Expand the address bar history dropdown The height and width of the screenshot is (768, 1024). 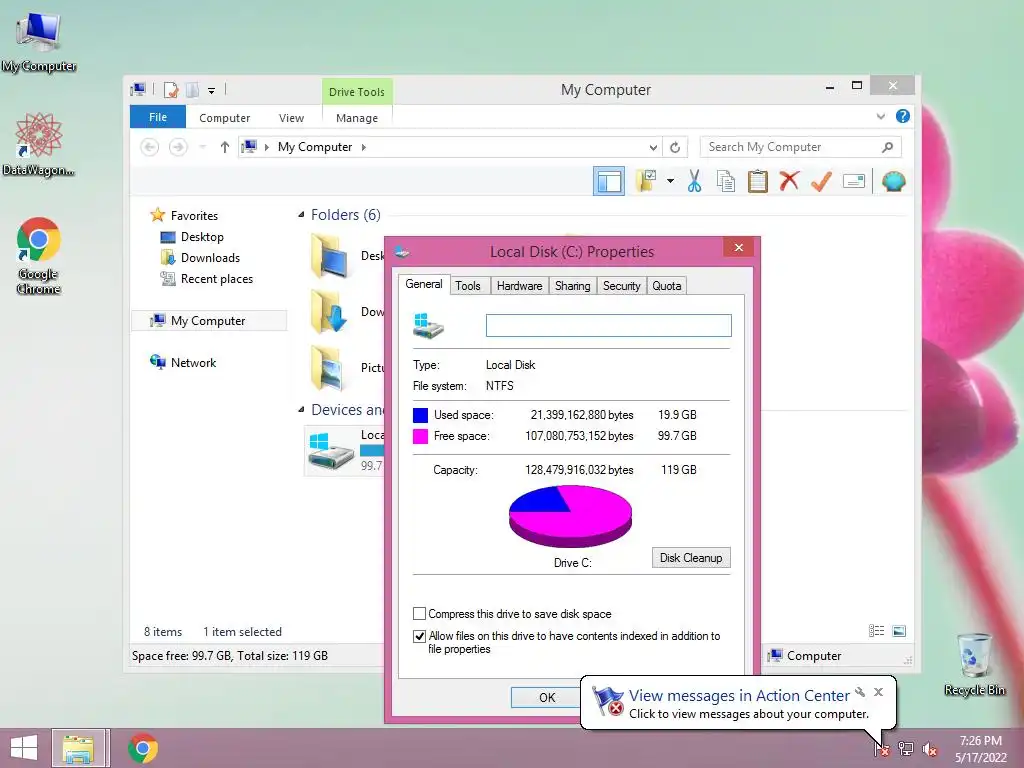[x=652, y=148]
